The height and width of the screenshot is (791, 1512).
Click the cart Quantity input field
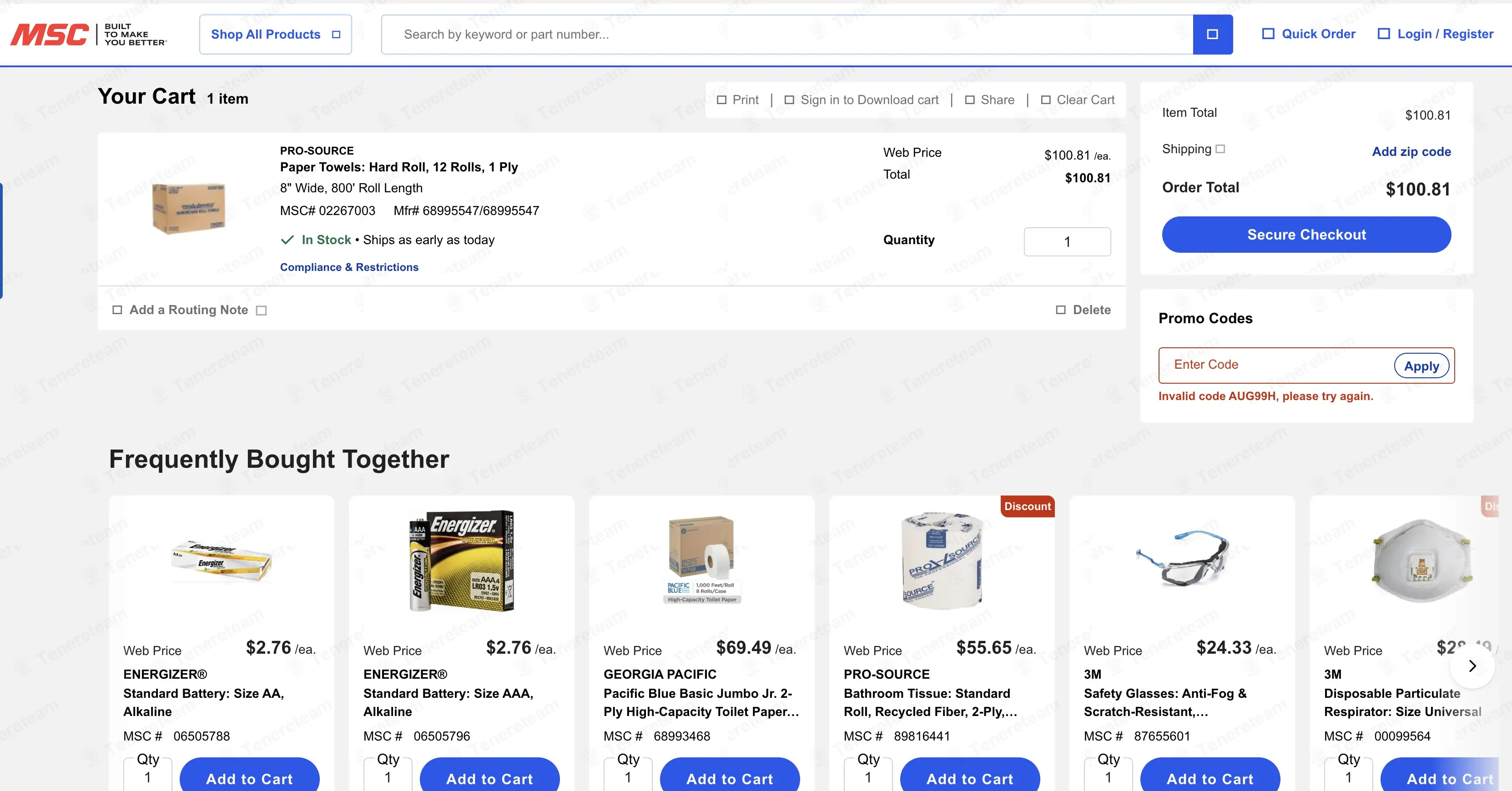pyautogui.click(x=1067, y=242)
